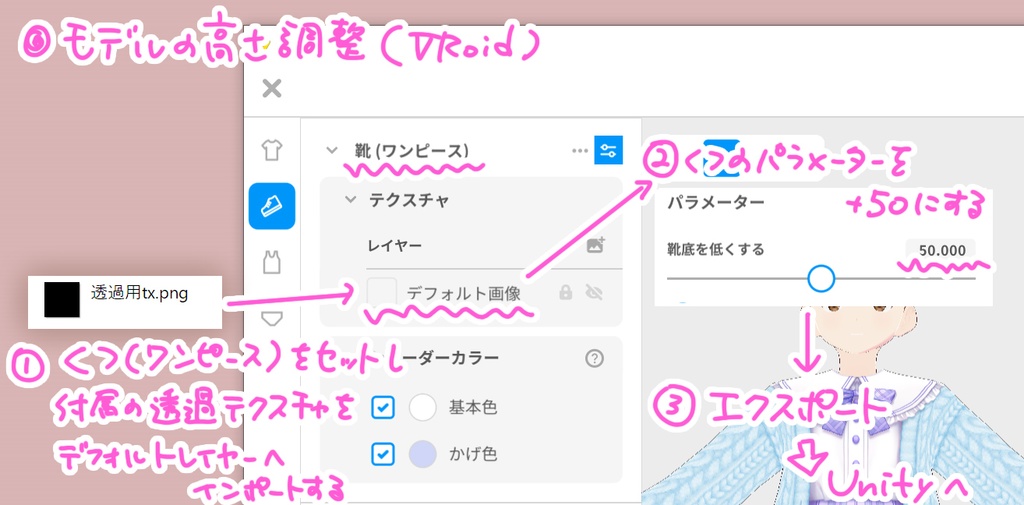Lock the デフォルト画像 layer
This screenshot has width=1024, height=505.
point(566,292)
